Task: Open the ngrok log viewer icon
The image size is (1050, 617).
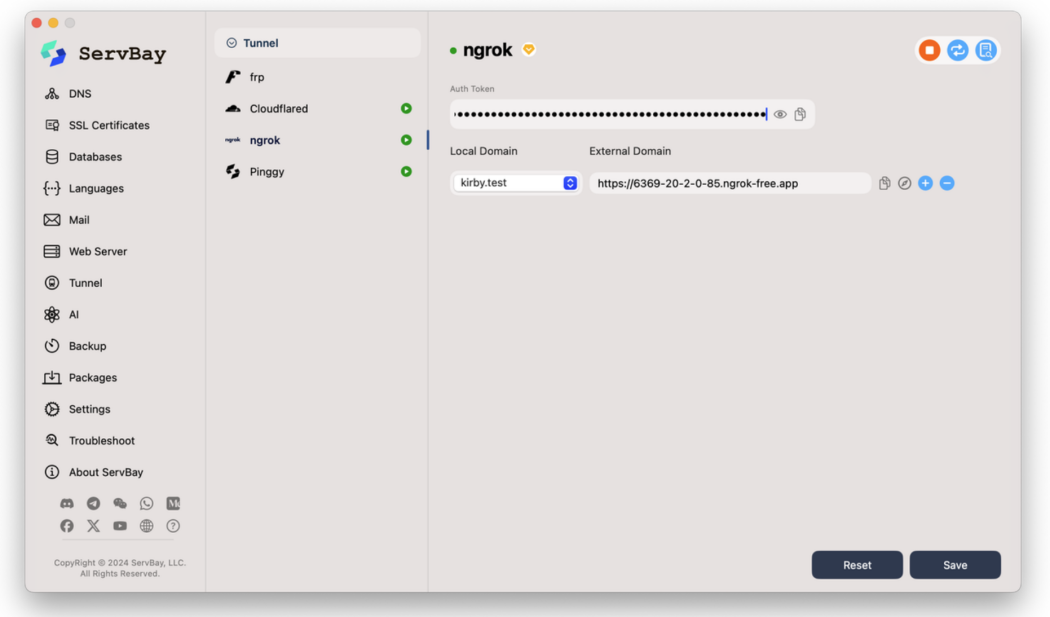Action: pos(986,50)
